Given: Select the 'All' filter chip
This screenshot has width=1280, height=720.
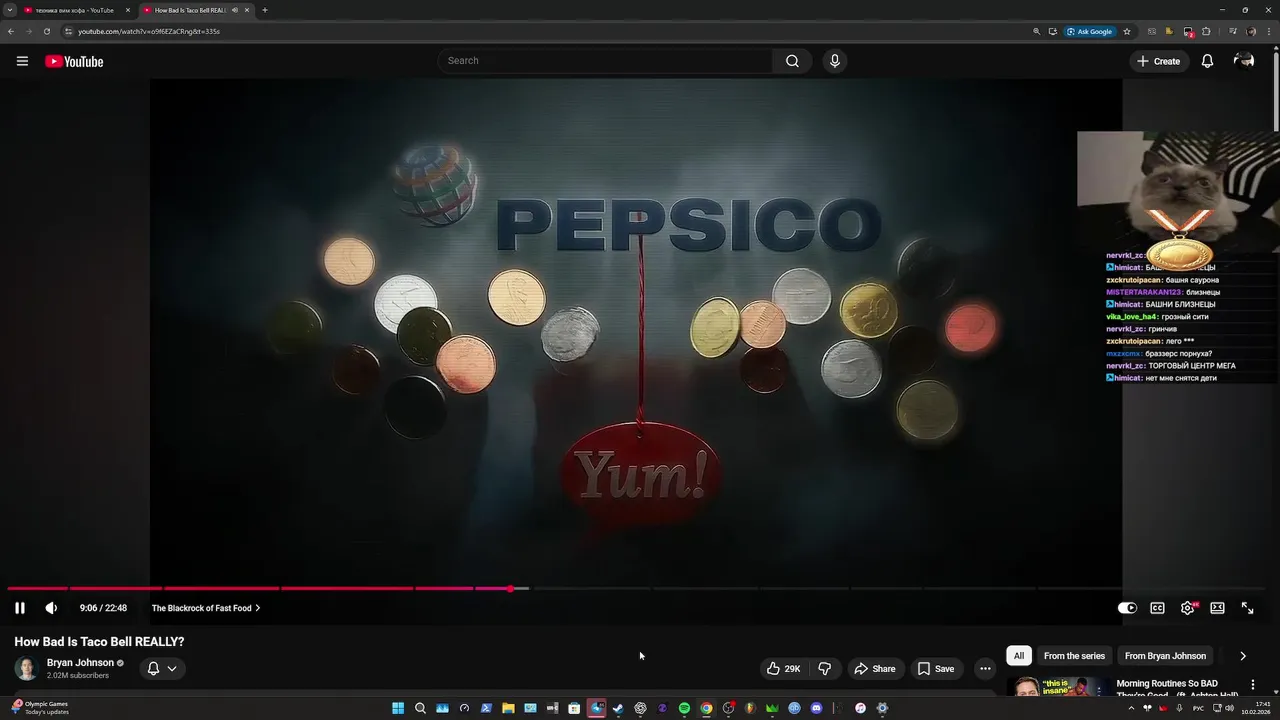Looking at the screenshot, I should [1019, 656].
